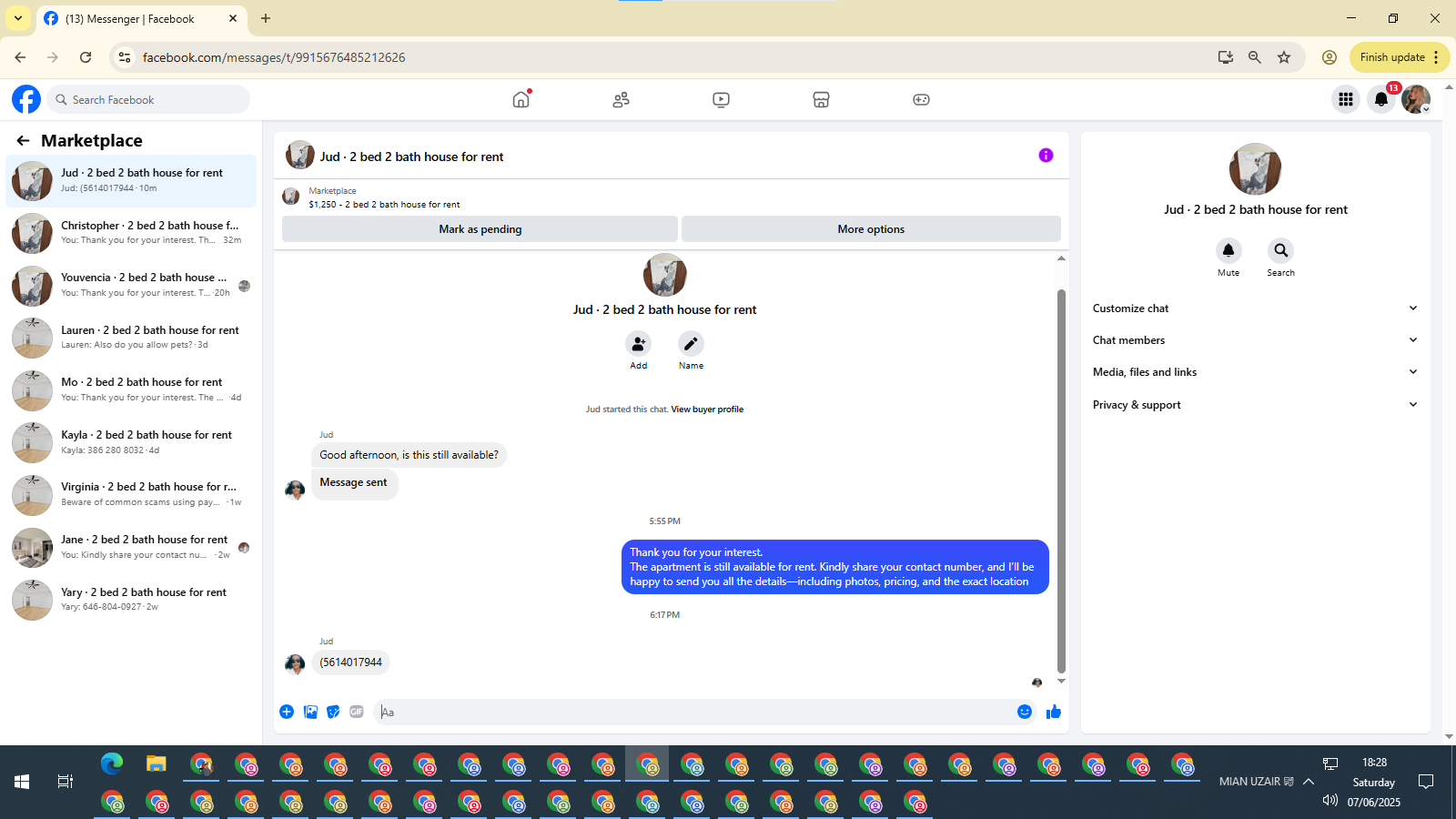Open Jane conversation in the list
1456x819 pixels.
coord(131,547)
